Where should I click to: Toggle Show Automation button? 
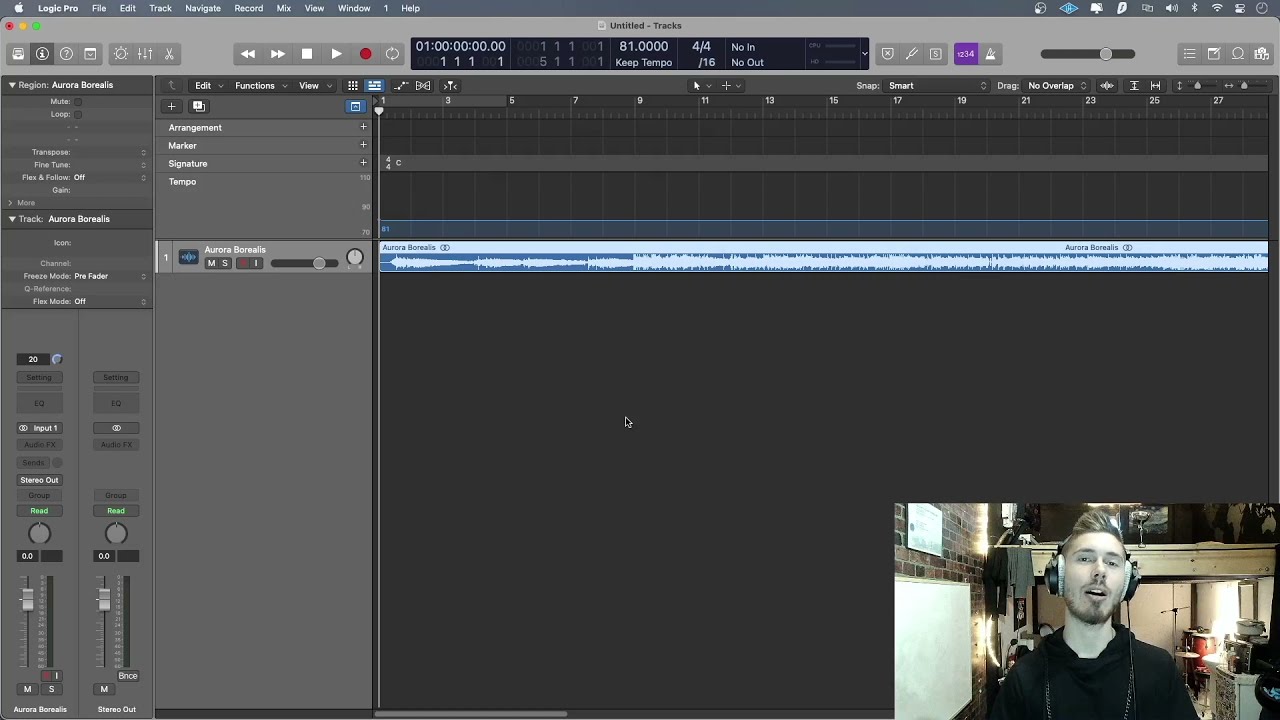[x=401, y=86]
